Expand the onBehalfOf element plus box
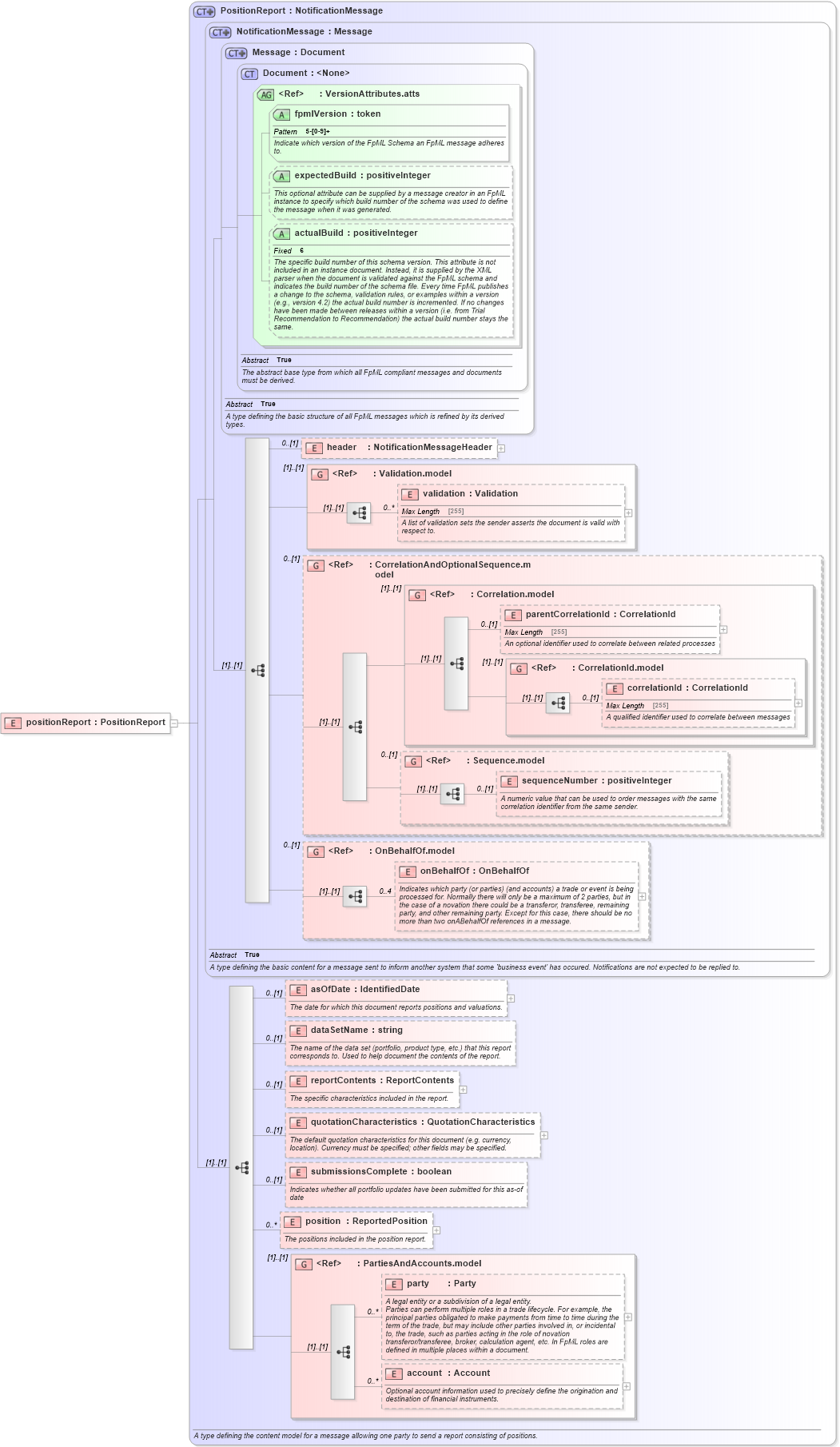This screenshot has height=1447, width=840. pos(642,896)
